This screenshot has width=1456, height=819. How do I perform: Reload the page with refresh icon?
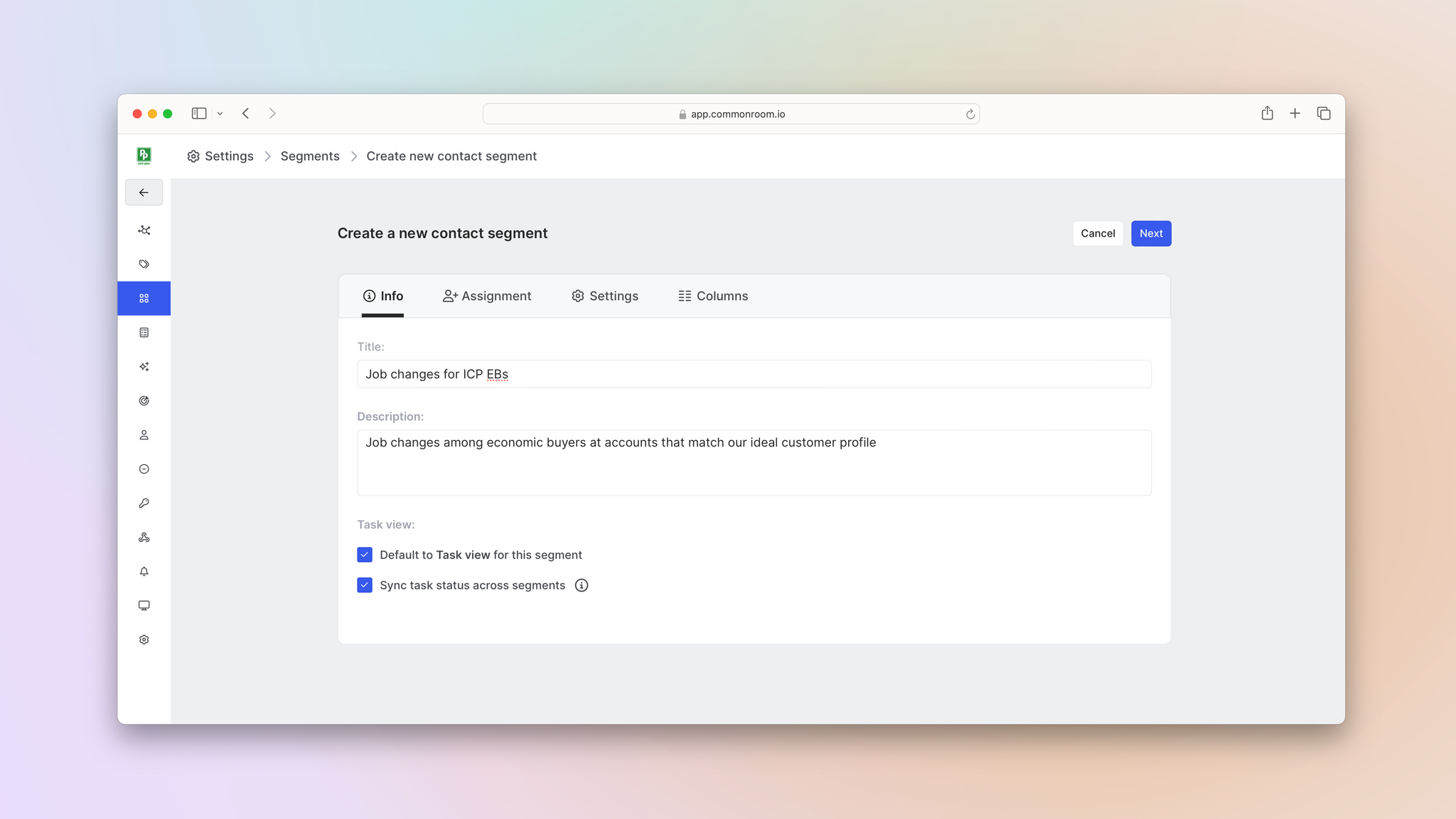tap(970, 114)
